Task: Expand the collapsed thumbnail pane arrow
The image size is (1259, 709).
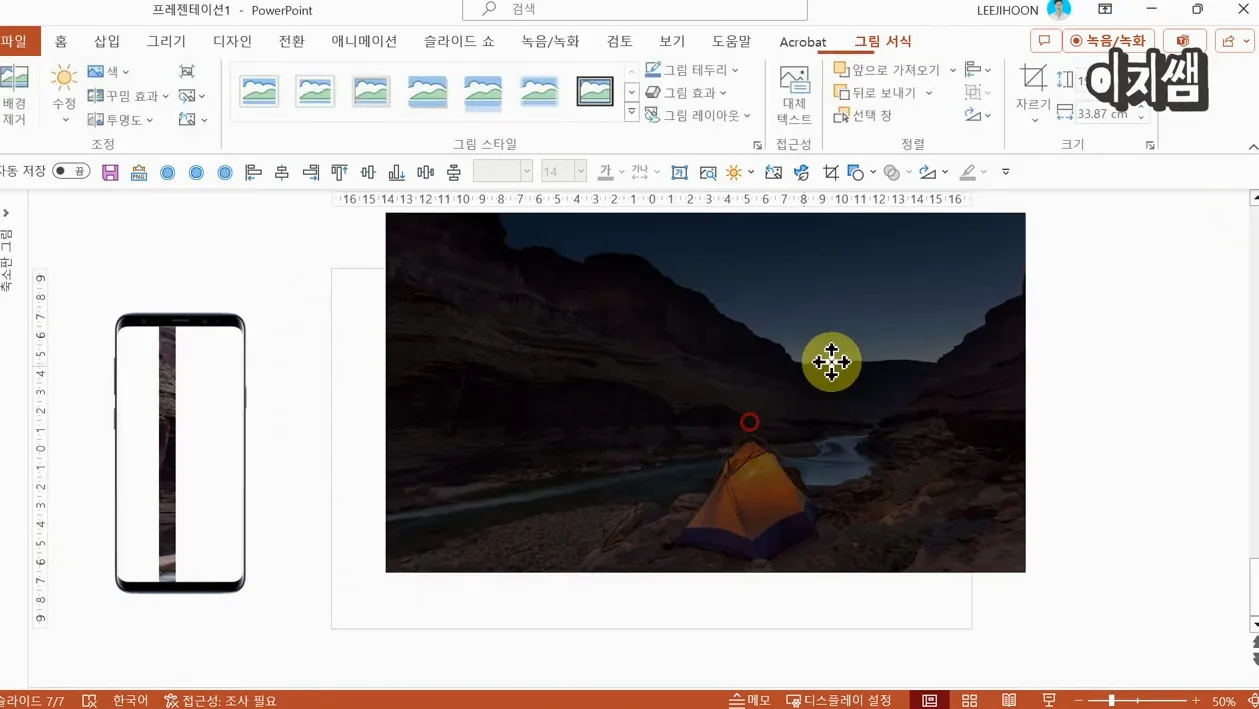Action: pos(6,213)
